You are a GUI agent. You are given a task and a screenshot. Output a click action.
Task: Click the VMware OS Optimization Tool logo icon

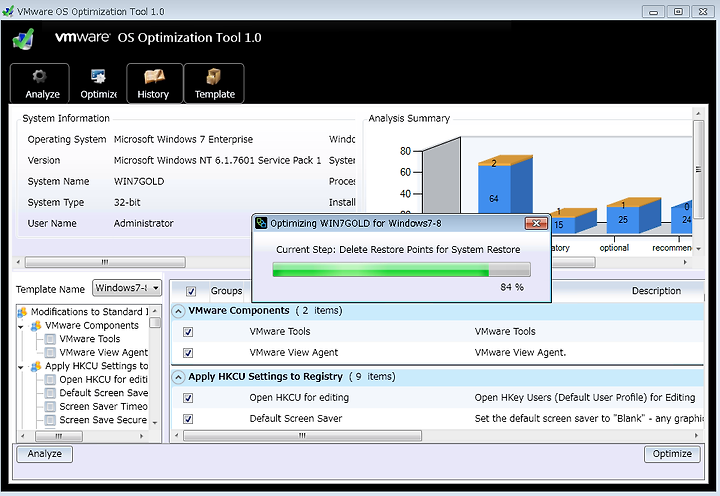click(x=23, y=39)
